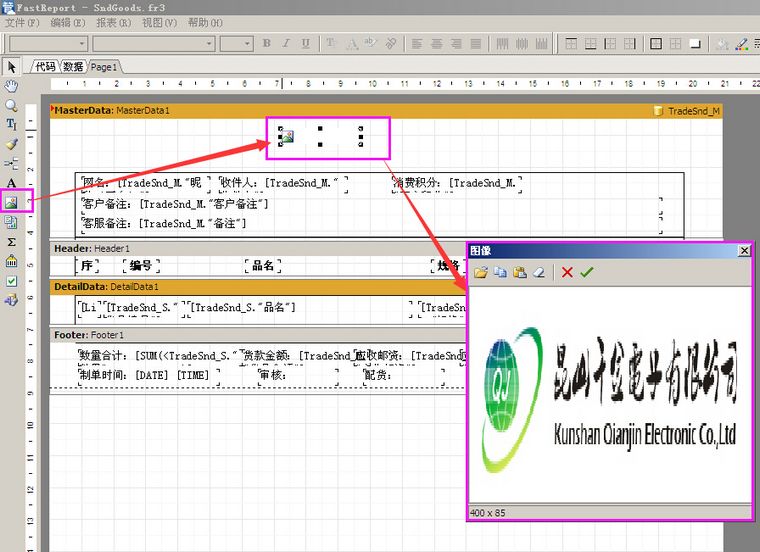Select the 客户备注 memo field
The width and height of the screenshot is (760, 552).
(371, 204)
